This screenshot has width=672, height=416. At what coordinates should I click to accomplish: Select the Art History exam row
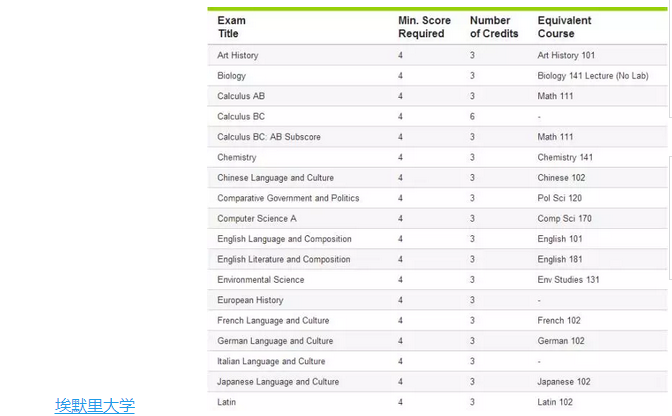click(x=437, y=55)
